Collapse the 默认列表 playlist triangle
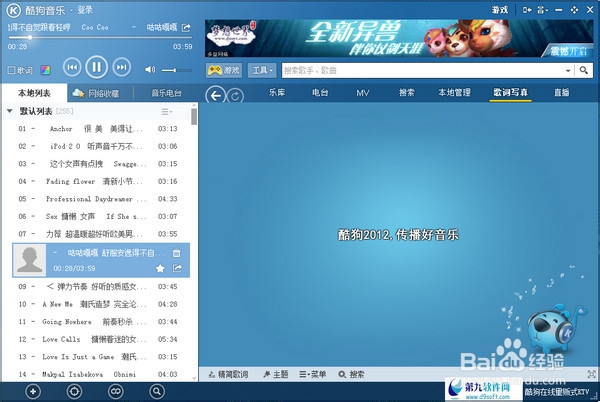Viewport: 600px width, 402px height. [x=10, y=111]
